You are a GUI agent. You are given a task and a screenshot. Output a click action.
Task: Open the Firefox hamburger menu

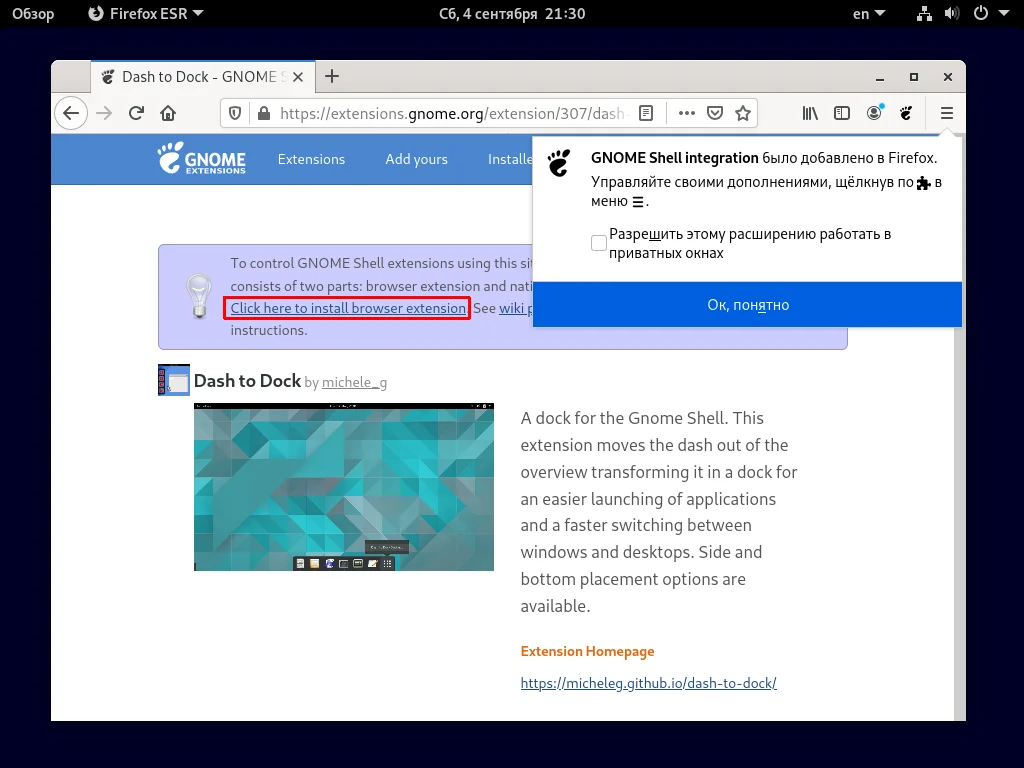tap(946, 113)
